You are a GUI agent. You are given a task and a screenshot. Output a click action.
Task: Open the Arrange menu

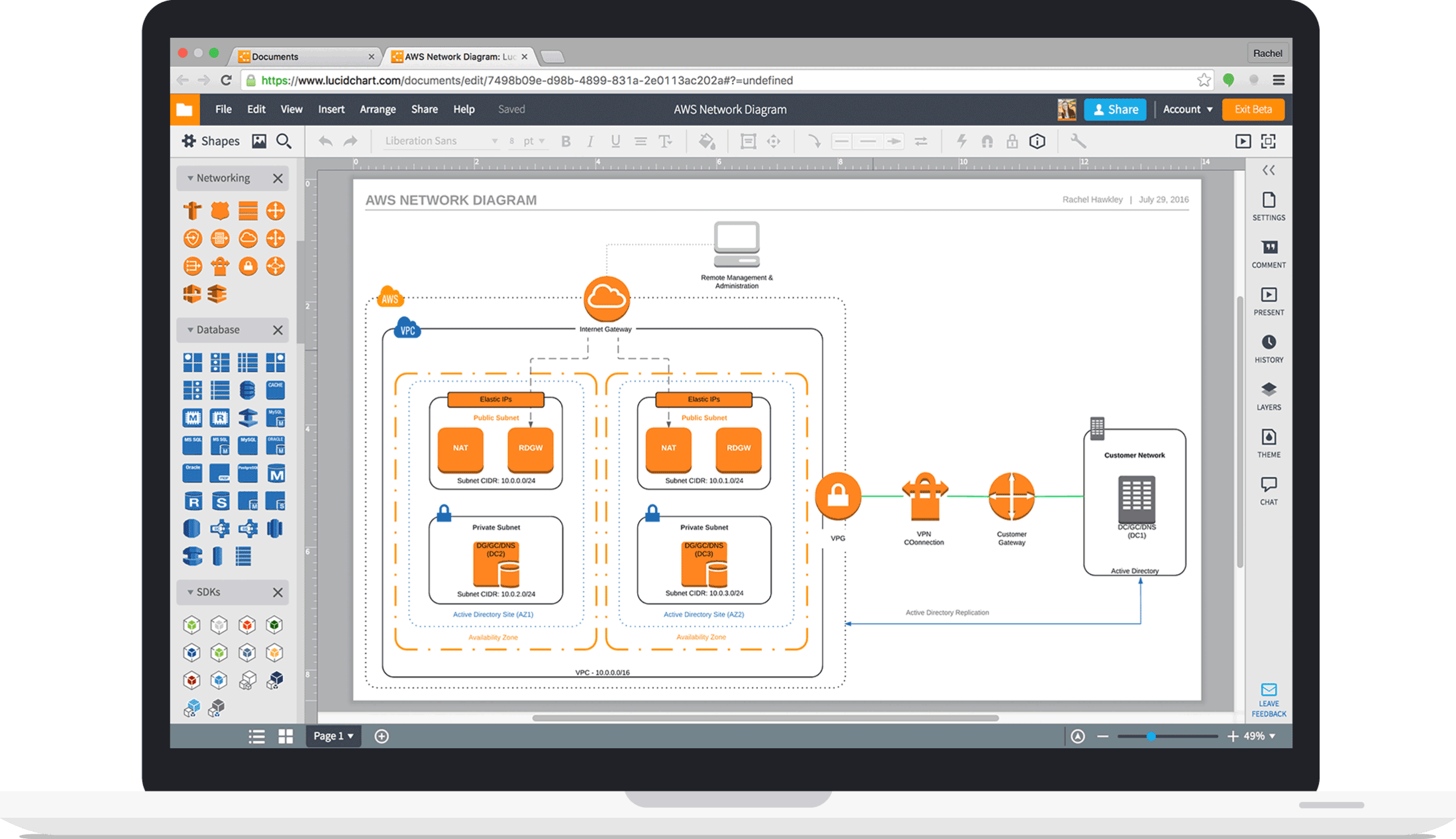click(378, 109)
